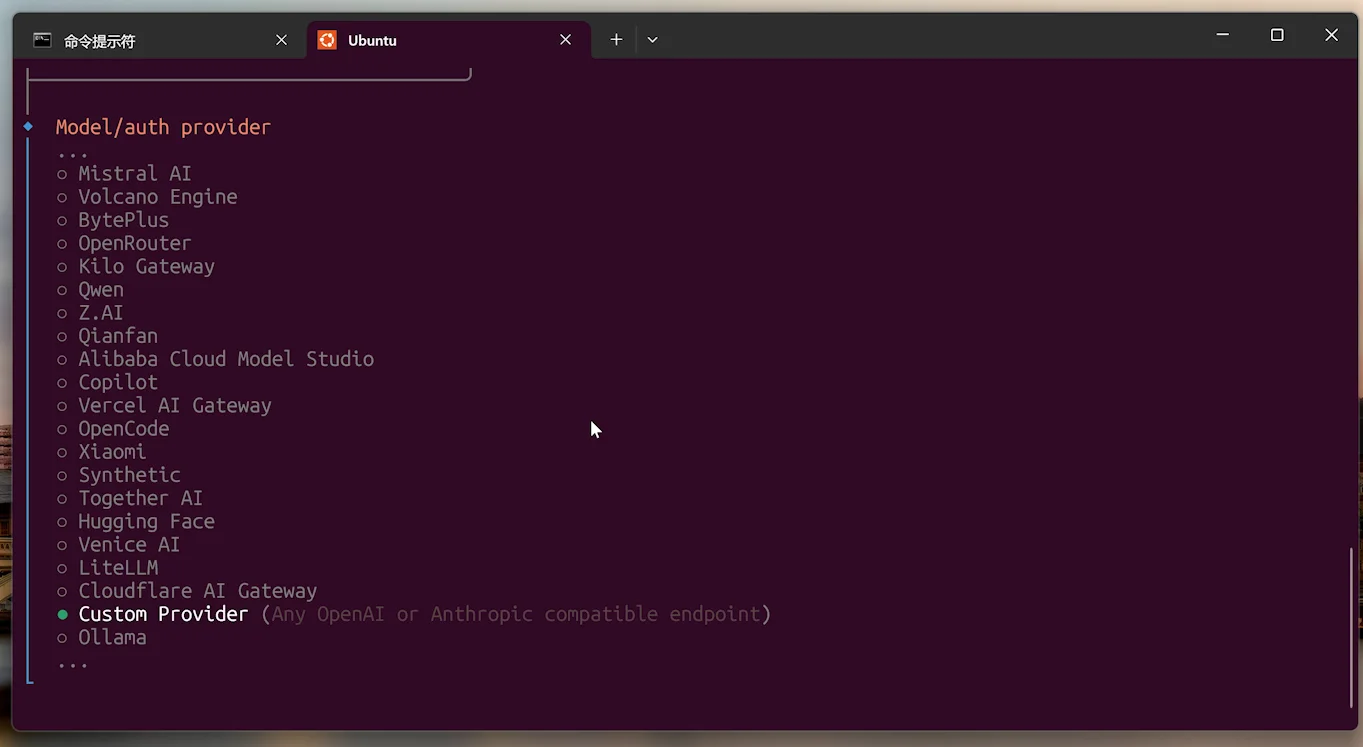1363x747 pixels.
Task: Select the Vercel AI Gateway option
Action: pyautogui.click(x=164, y=405)
